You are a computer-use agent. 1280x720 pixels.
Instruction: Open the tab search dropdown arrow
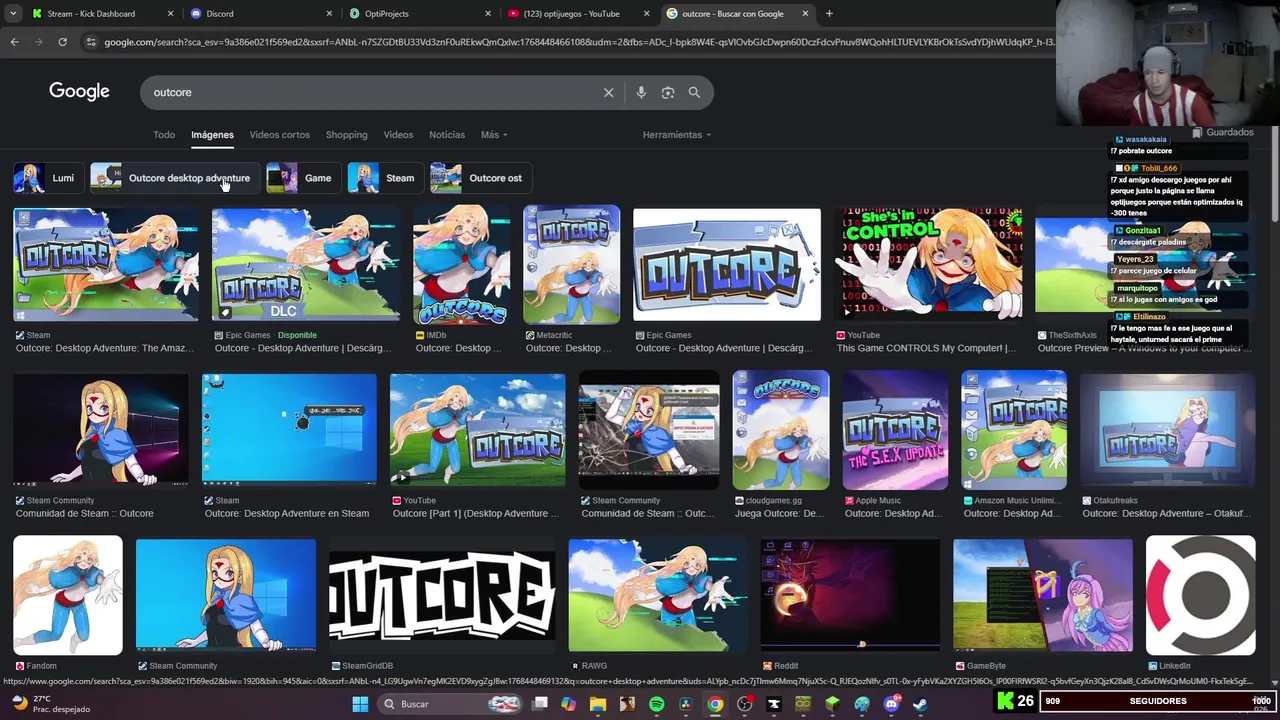pyautogui.click(x=13, y=14)
